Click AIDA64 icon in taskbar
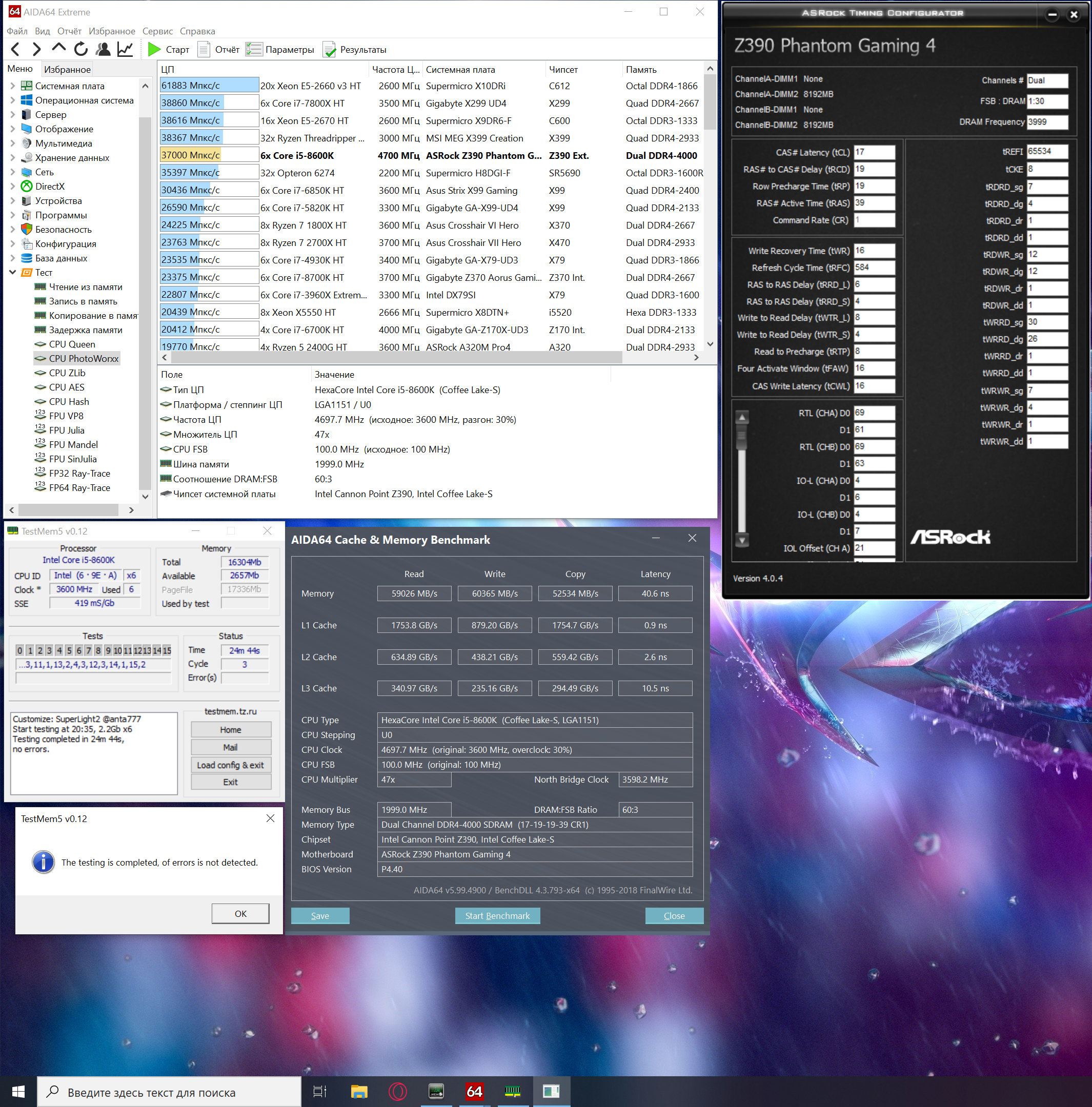Image resolution: width=1092 pixels, height=1107 pixels. (x=474, y=1091)
